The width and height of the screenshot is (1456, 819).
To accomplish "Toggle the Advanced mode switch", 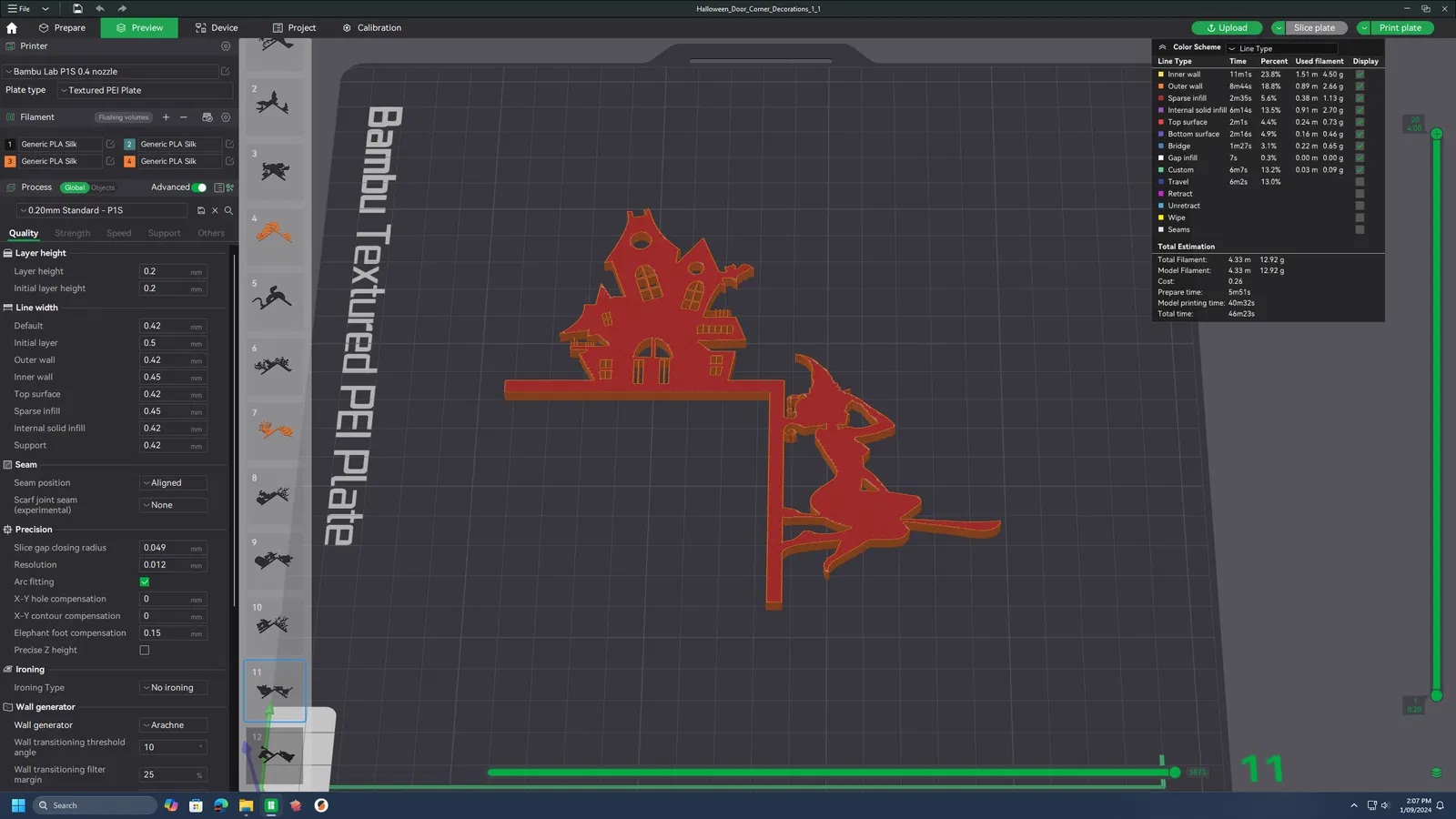I will click(x=199, y=187).
